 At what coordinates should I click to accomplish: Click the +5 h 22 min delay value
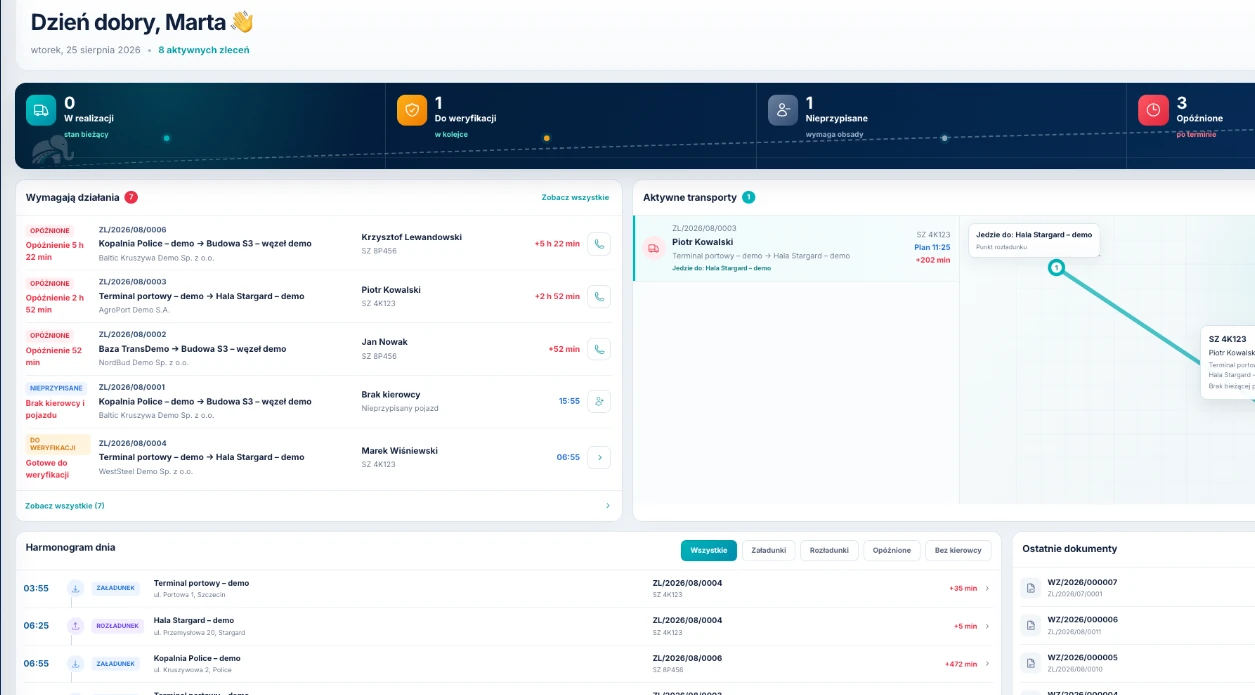coord(557,244)
